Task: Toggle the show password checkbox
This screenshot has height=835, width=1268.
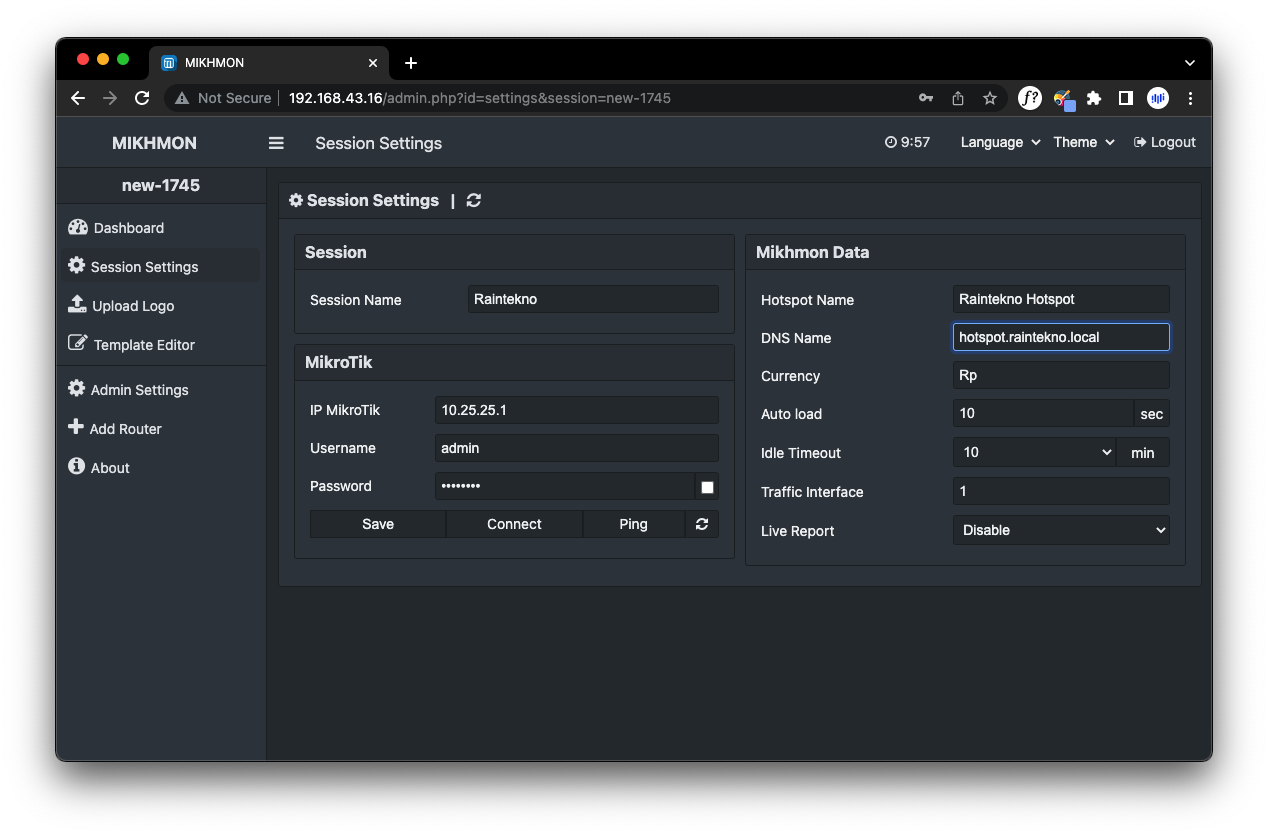Action: point(707,487)
